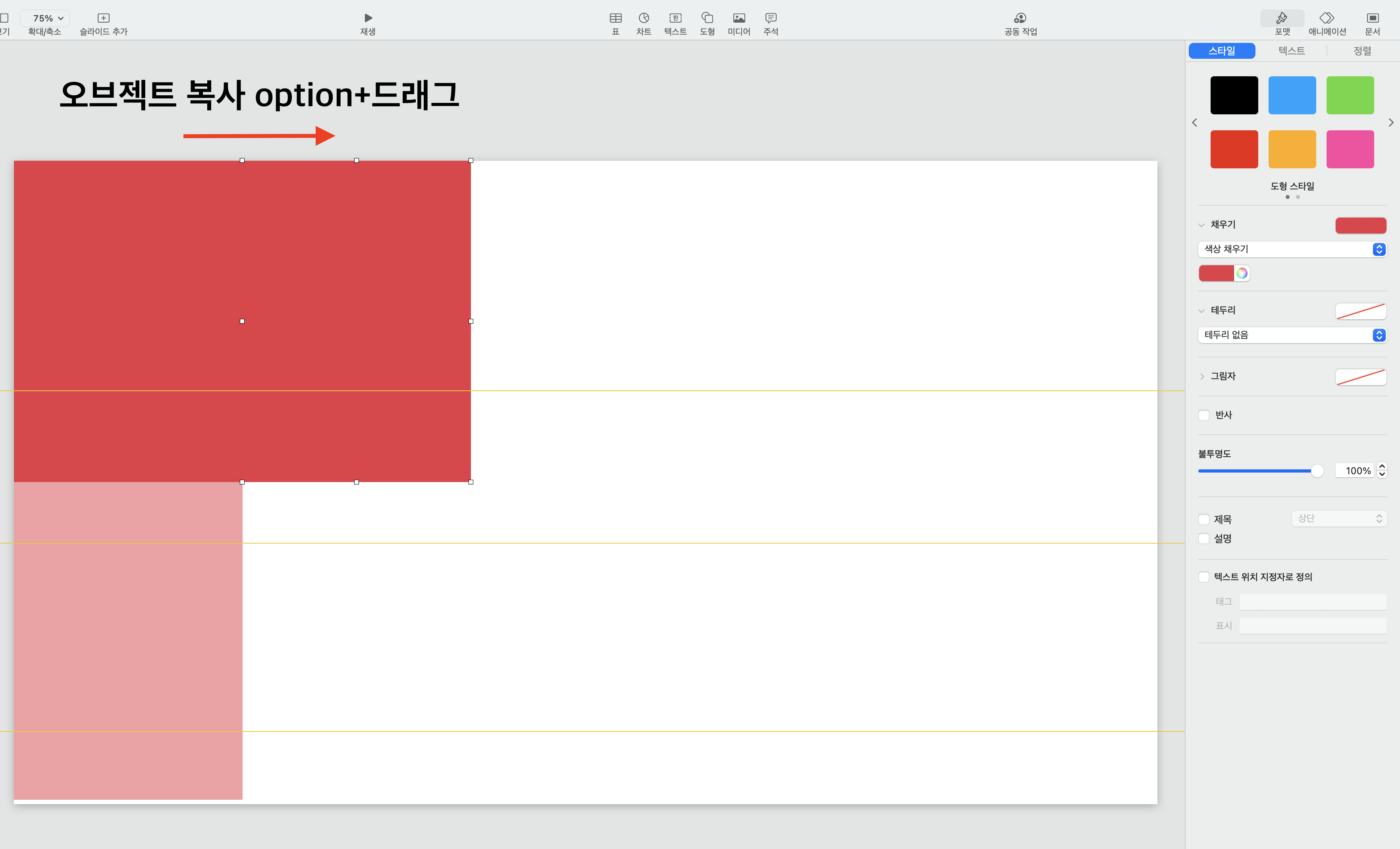Image resolution: width=1400 pixels, height=849 pixels.
Task: Open the 테두리 없음 border dropdown
Action: point(1292,335)
